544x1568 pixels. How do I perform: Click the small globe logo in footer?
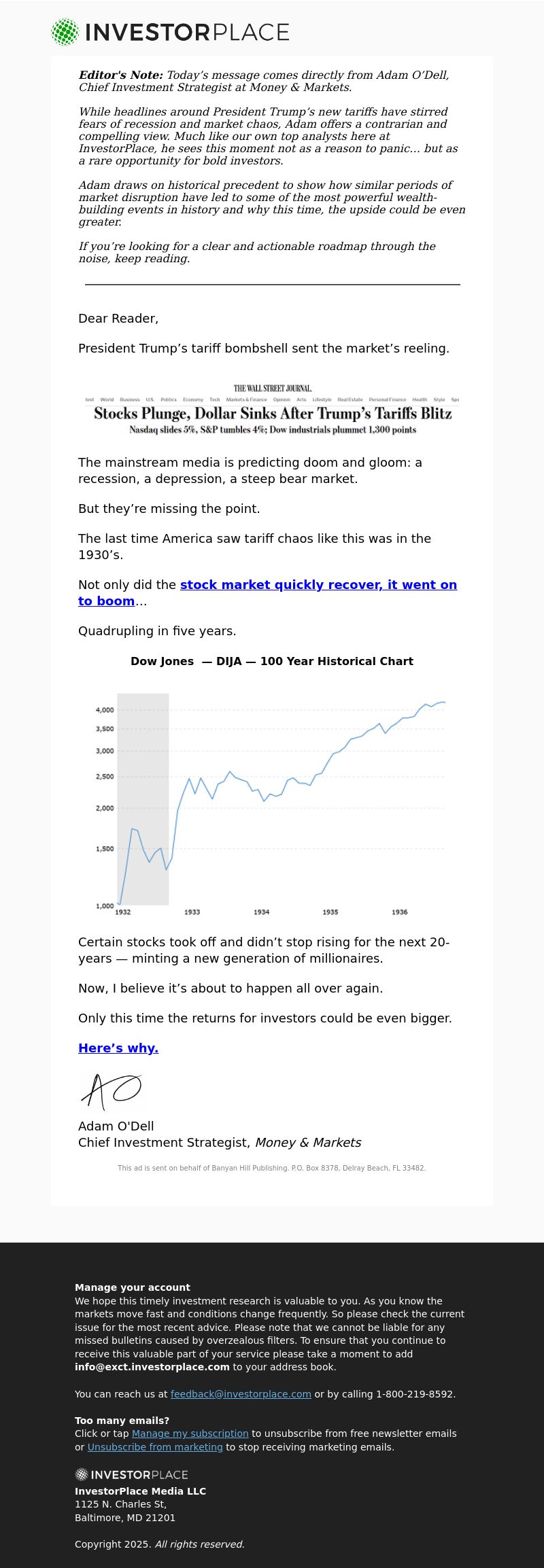pyautogui.click(x=82, y=1474)
